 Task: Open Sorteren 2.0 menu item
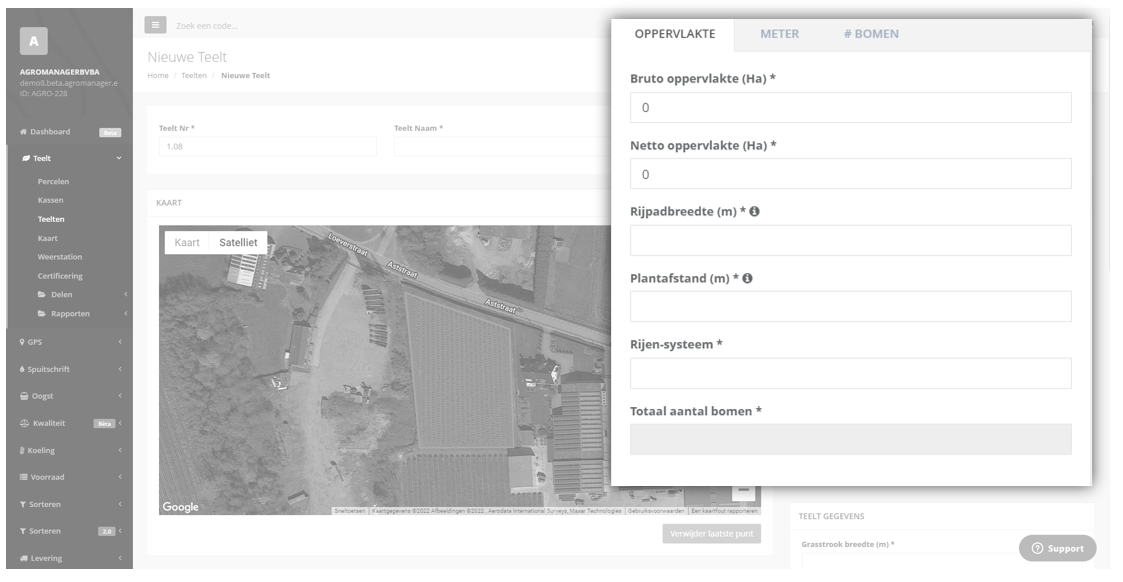coord(69,531)
